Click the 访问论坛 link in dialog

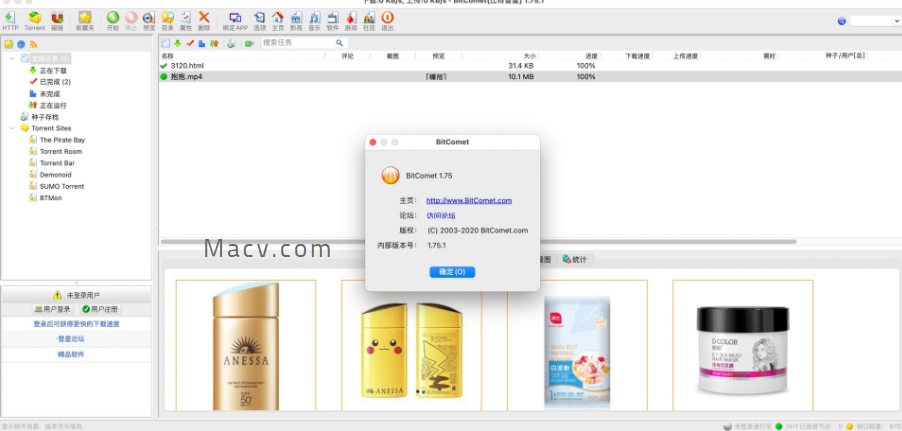point(441,215)
